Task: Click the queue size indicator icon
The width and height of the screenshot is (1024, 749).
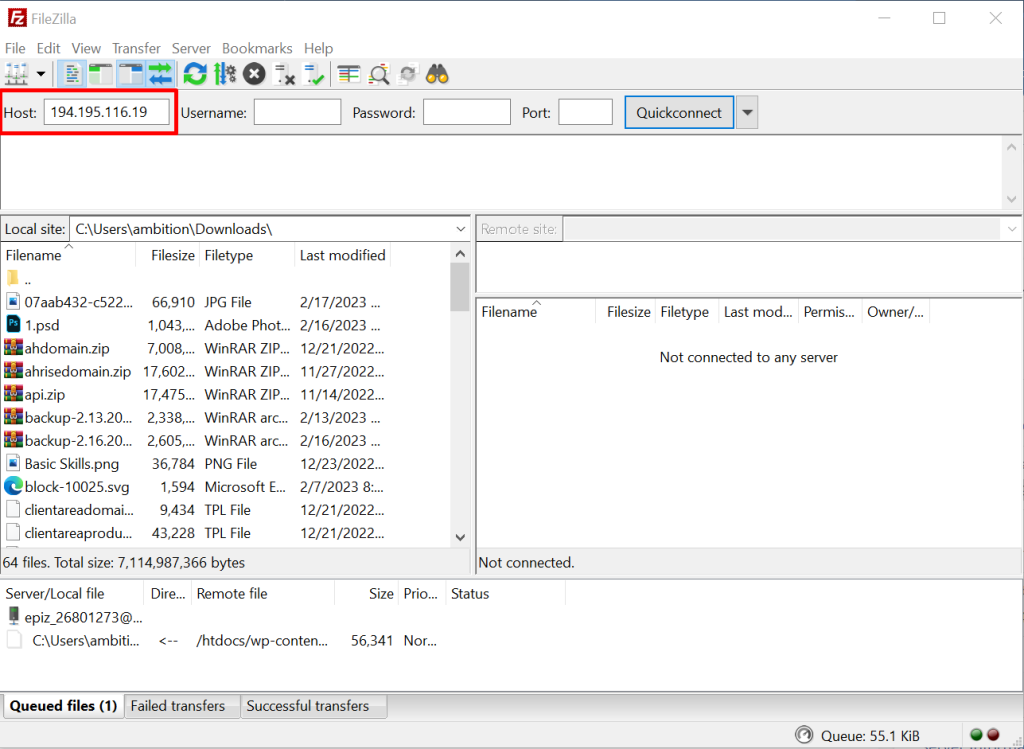Action: [x=804, y=735]
